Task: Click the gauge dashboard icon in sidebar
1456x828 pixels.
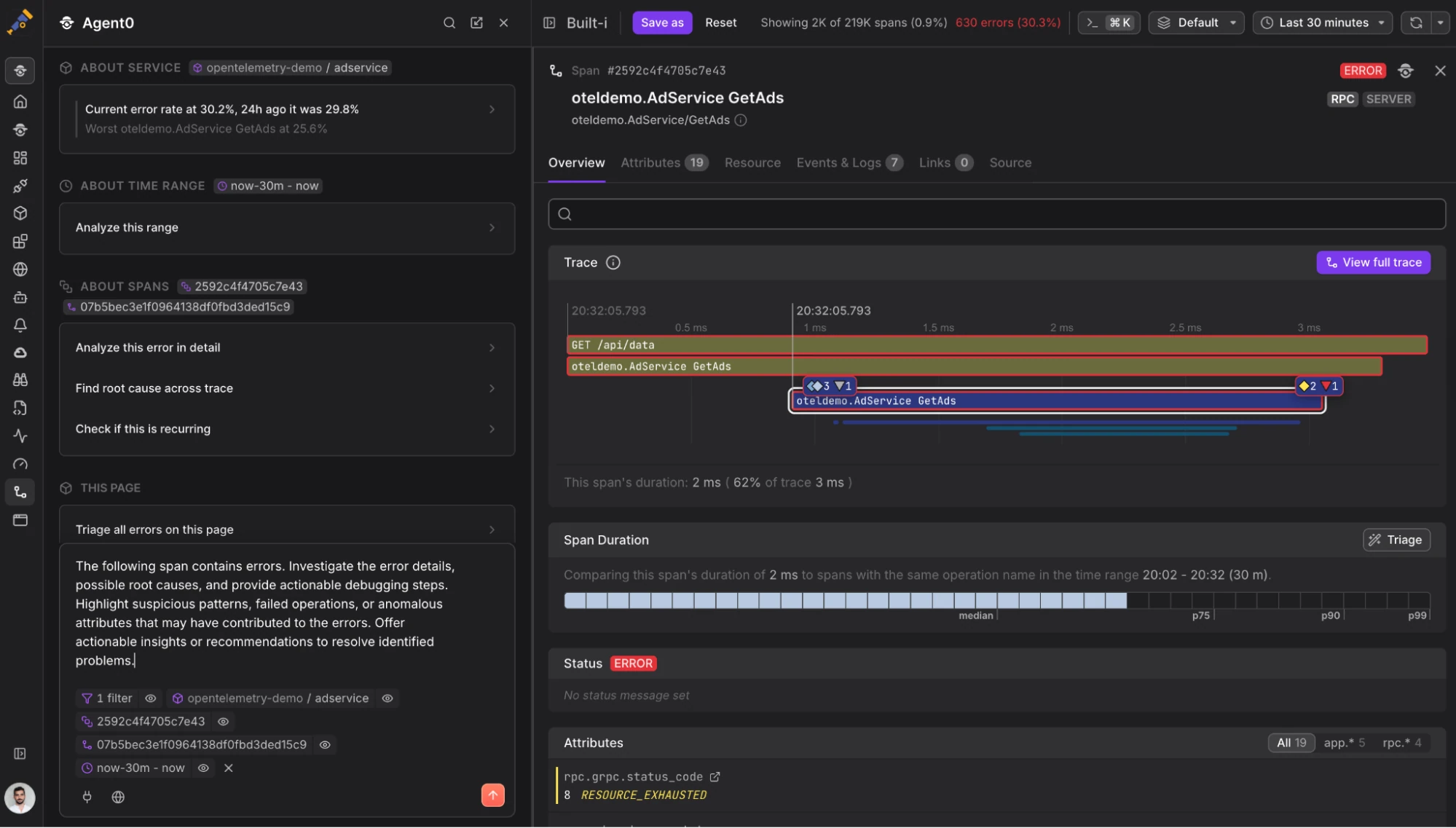Action: pyautogui.click(x=20, y=464)
